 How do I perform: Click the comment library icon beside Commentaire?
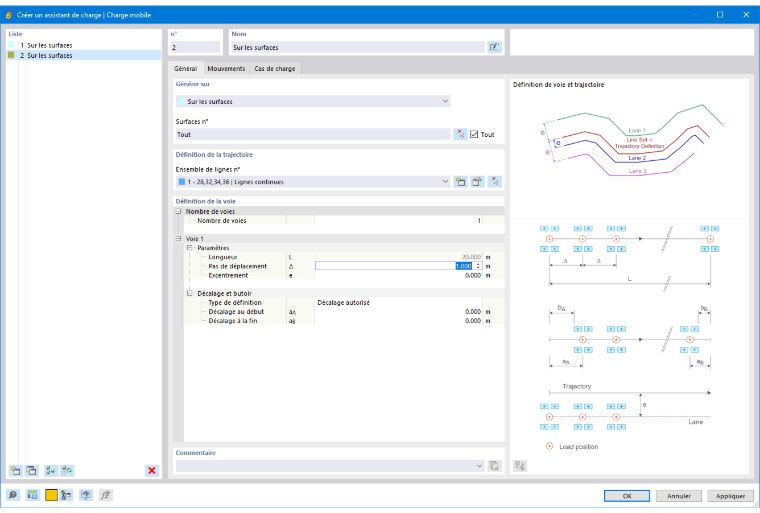click(x=494, y=466)
